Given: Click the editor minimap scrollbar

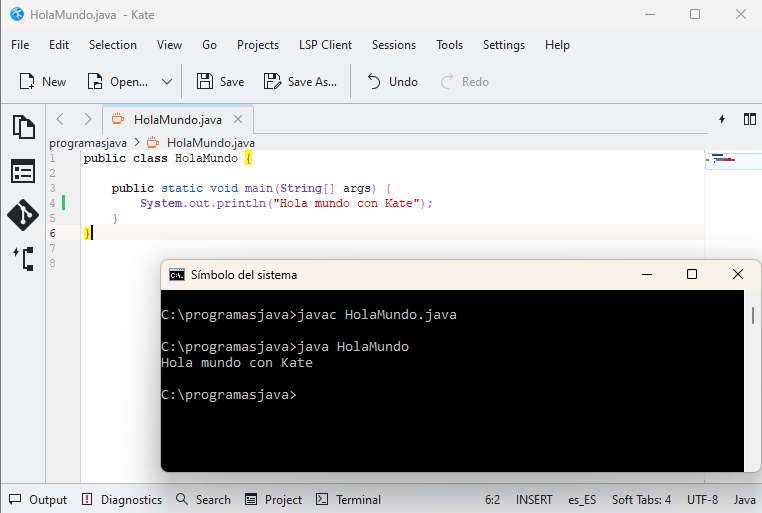Looking at the screenshot, I should 733,160.
